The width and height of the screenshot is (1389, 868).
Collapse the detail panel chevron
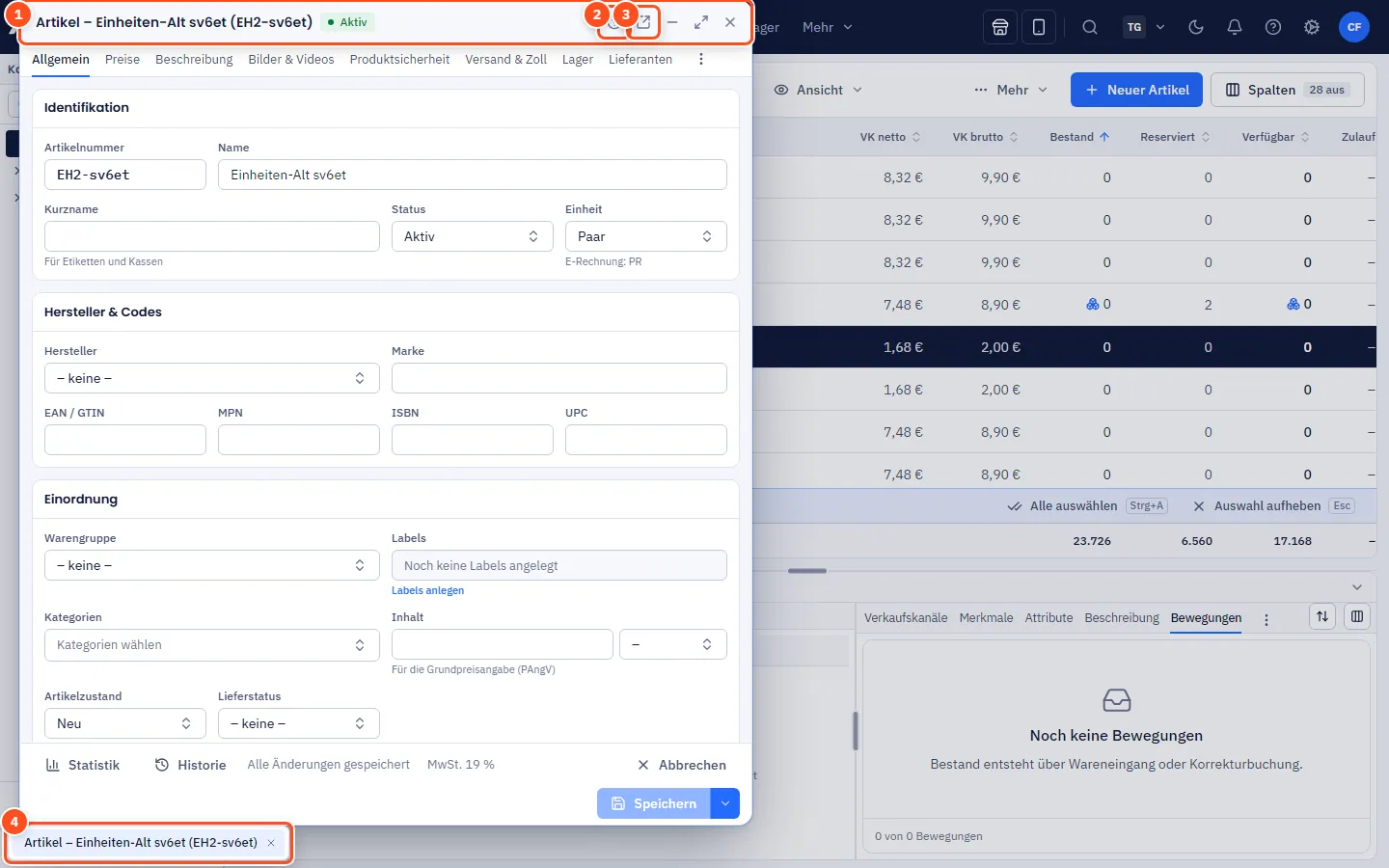click(x=1357, y=587)
